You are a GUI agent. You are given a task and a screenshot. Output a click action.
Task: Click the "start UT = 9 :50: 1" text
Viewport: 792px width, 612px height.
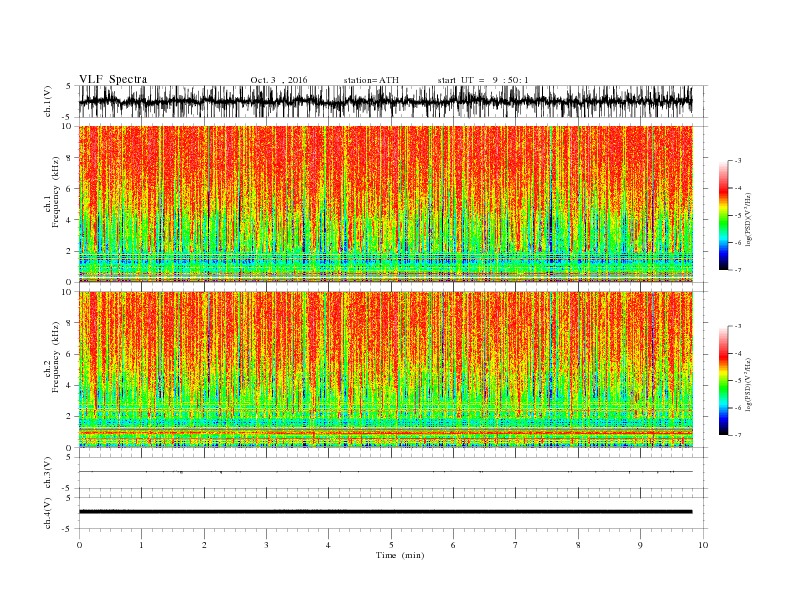(483, 80)
